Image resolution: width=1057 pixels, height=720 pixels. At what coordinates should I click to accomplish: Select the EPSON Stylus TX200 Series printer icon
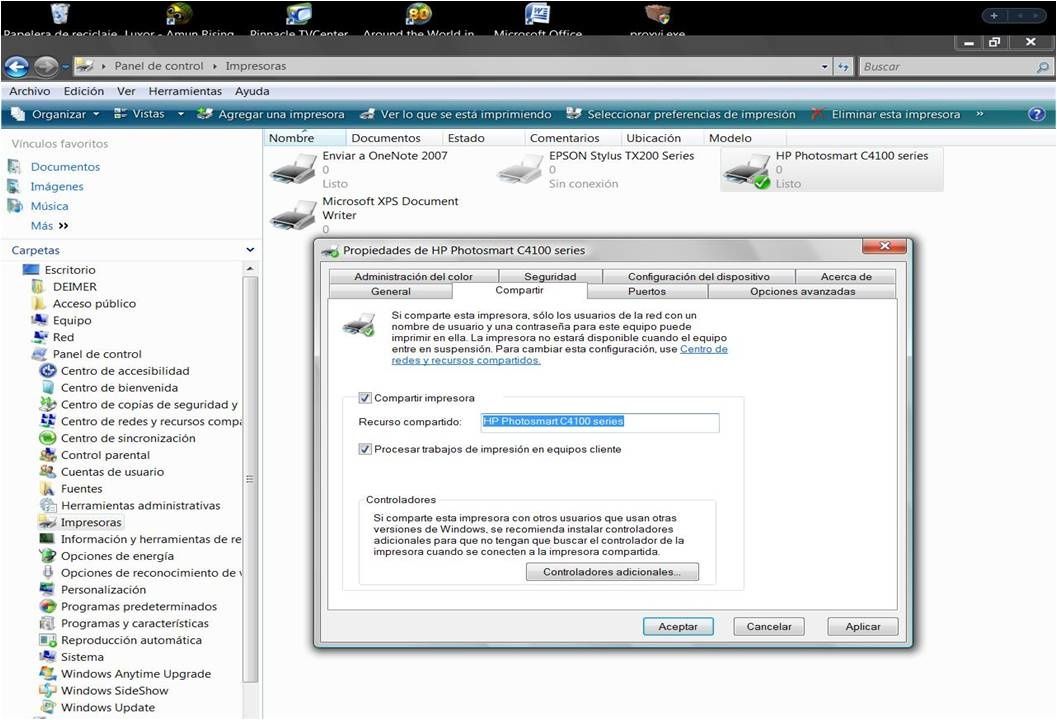519,169
